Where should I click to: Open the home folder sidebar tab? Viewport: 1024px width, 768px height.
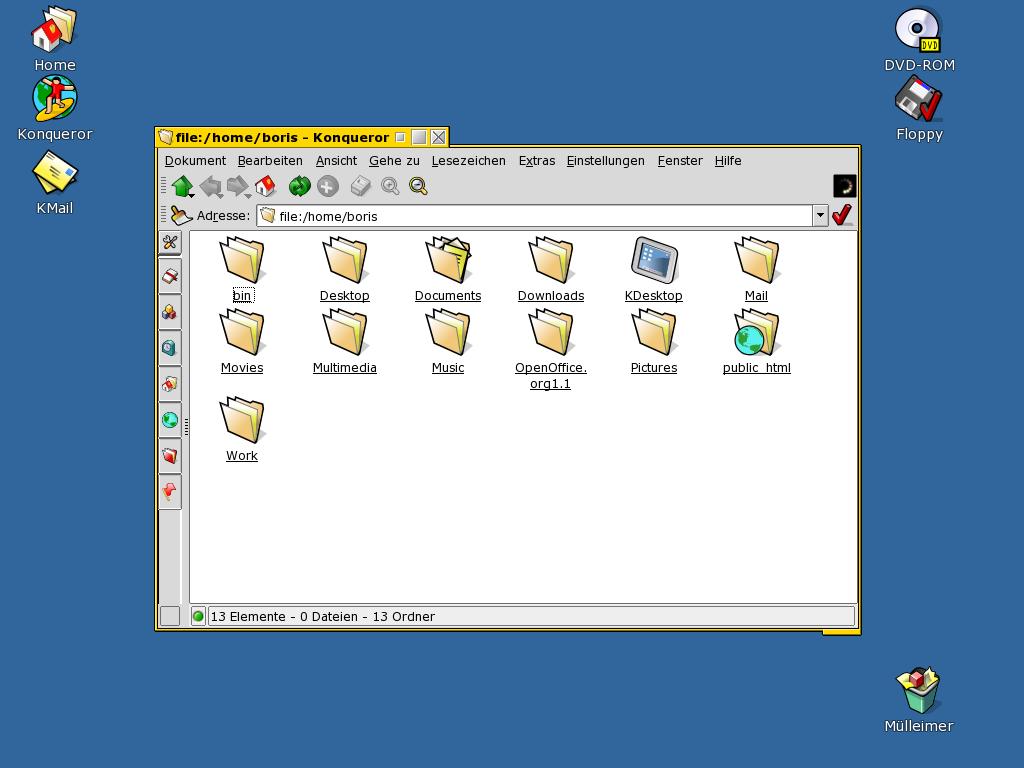click(x=170, y=383)
